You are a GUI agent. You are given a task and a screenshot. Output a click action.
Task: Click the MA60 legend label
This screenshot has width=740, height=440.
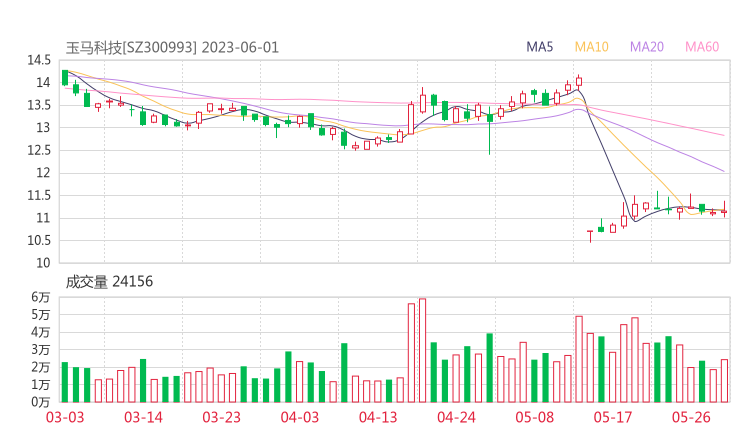[x=702, y=47]
